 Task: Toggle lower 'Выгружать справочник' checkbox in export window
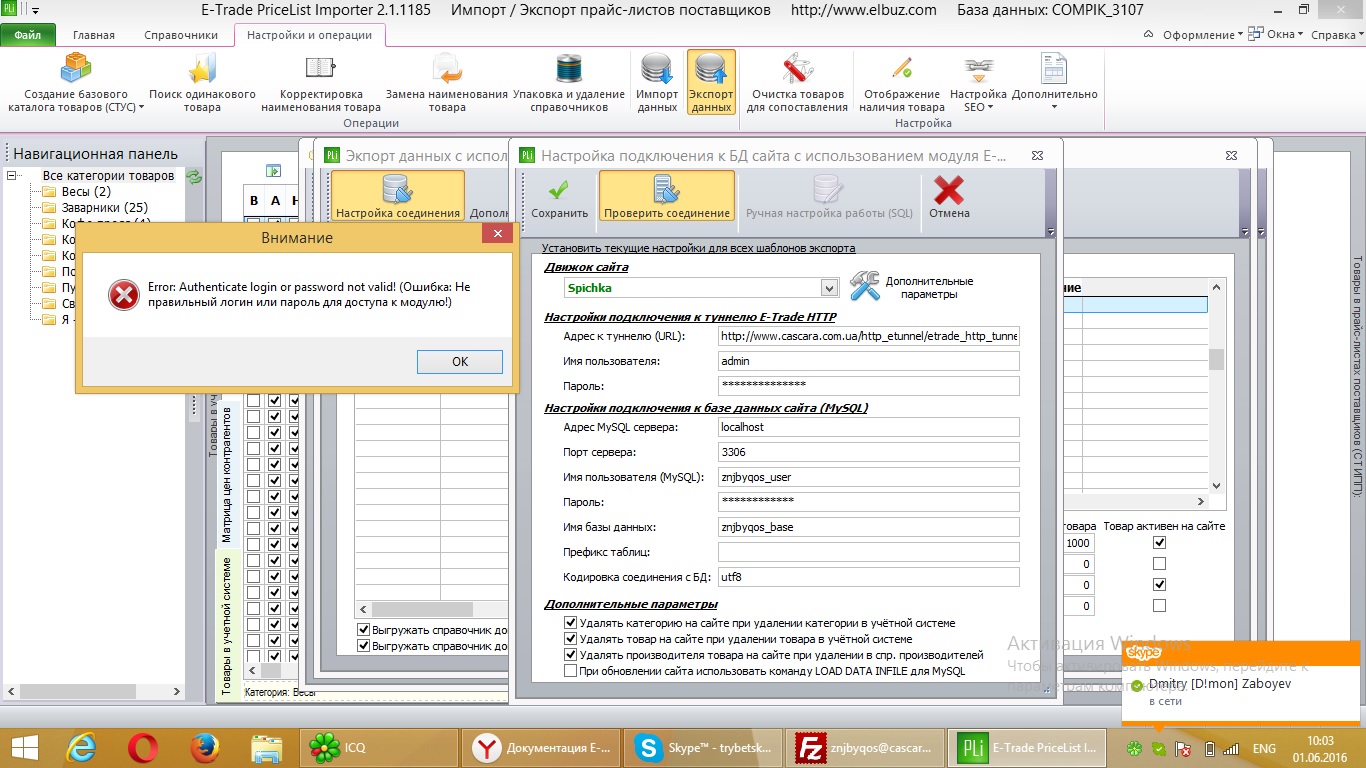pos(364,646)
